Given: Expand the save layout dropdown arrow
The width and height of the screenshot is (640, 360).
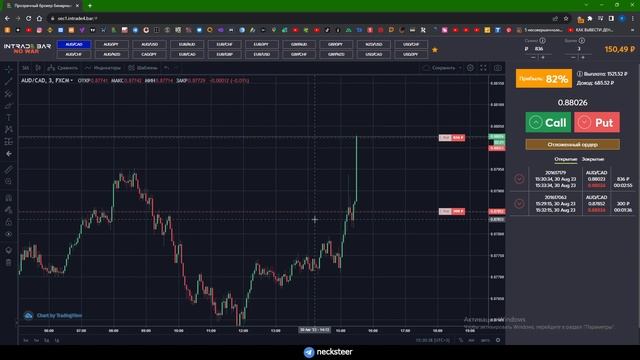Looking at the screenshot, I should pyautogui.click(x=460, y=68).
